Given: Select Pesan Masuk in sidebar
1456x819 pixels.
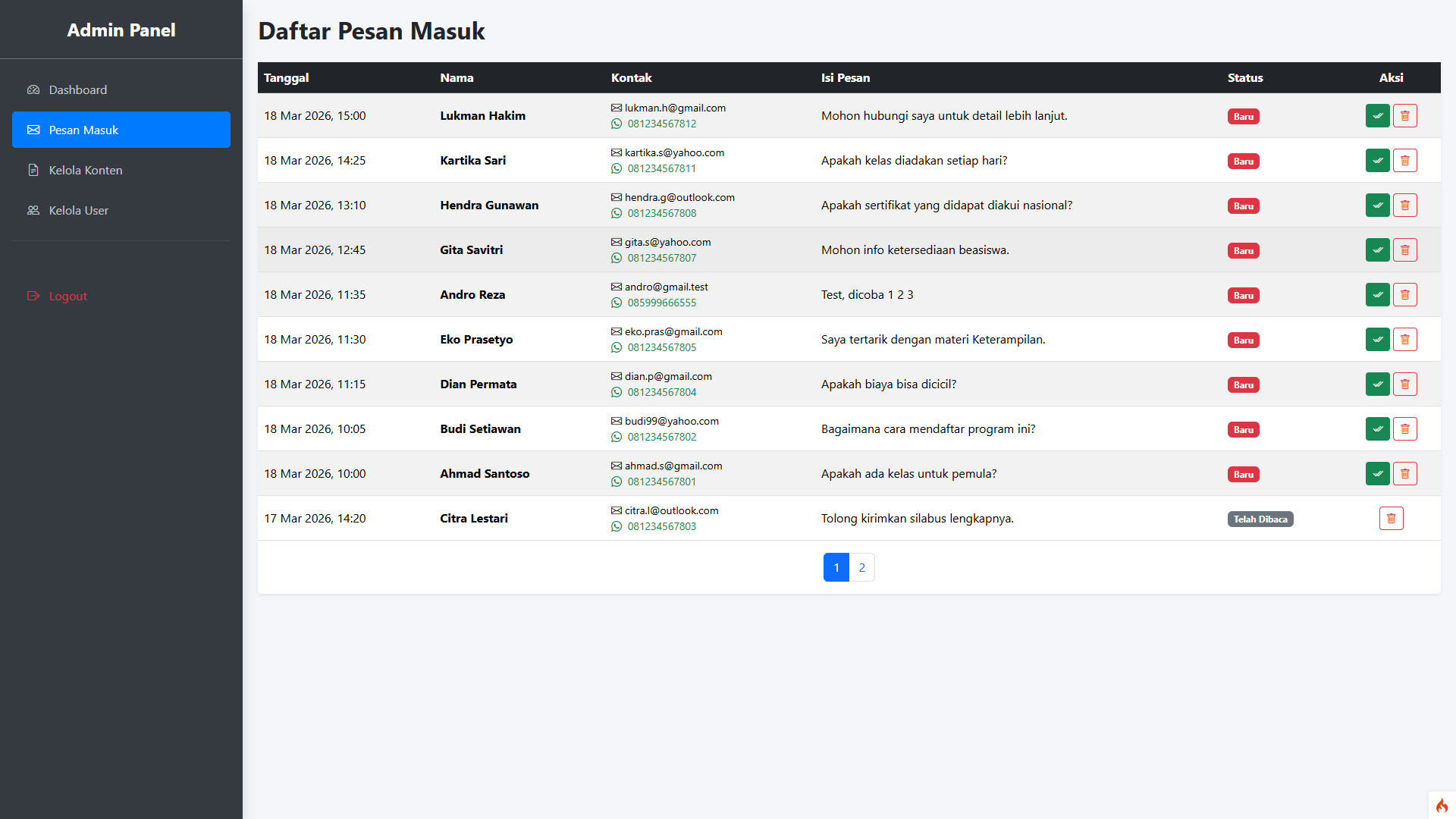Looking at the screenshot, I should [83, 130].
